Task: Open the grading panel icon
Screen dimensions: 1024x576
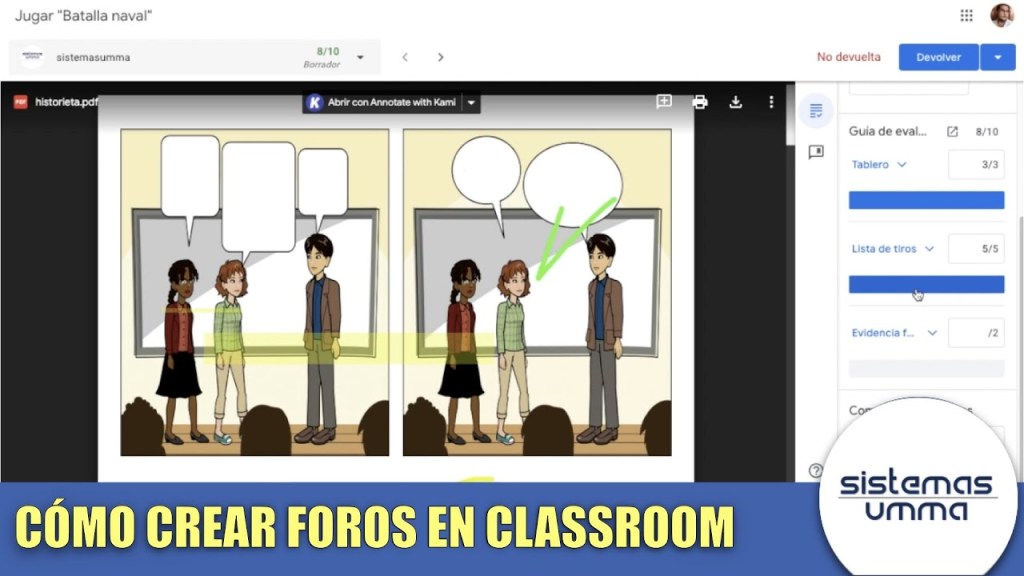Action: (x=816, y=111)
